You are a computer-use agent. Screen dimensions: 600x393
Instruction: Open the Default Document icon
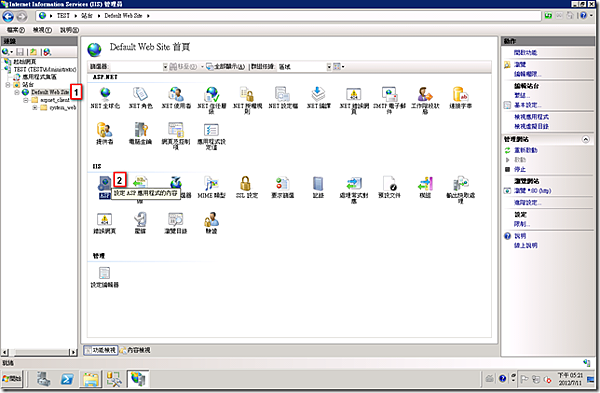tap(390, 184)
